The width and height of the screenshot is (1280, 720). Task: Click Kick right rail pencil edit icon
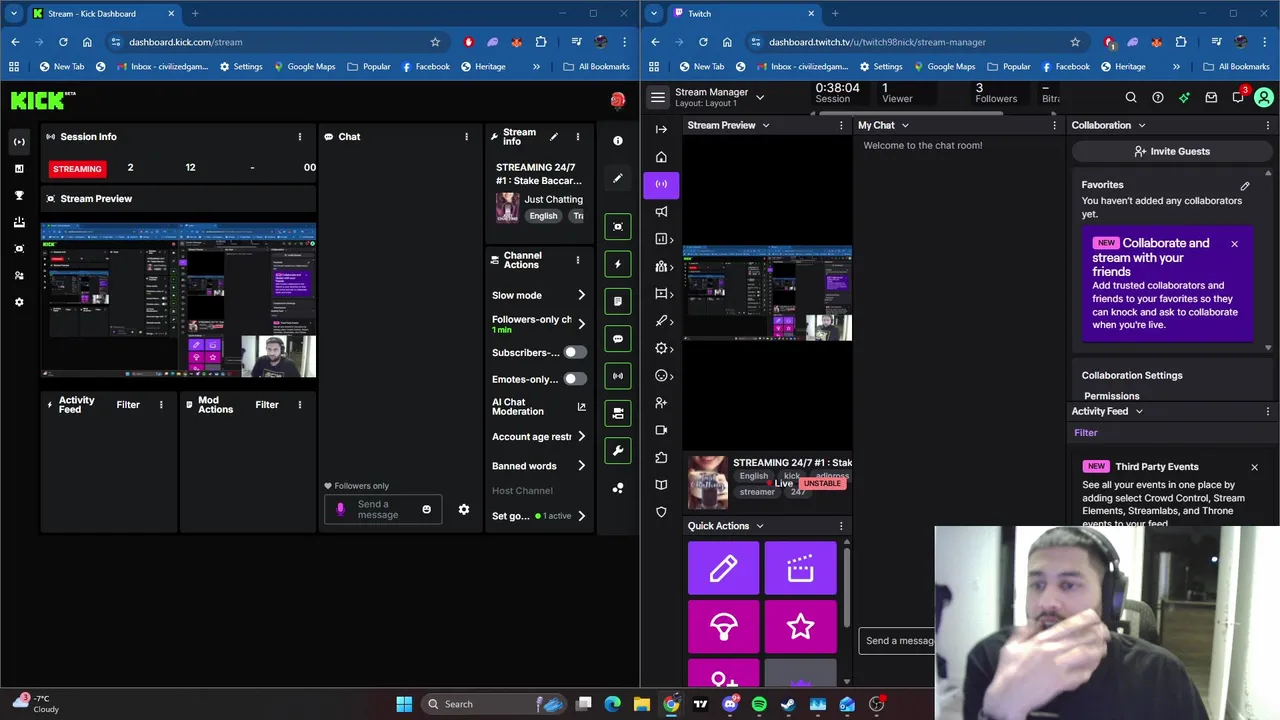pyautogui.click(x=618, y=178)
